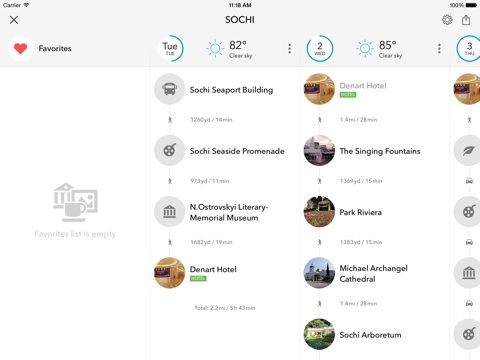Image resolution: width=480 pixels, height=360 pixels.
Task: Tap HOTEL badge under Tuesday's Denart Hotel
Action: (x=198, y=279)
